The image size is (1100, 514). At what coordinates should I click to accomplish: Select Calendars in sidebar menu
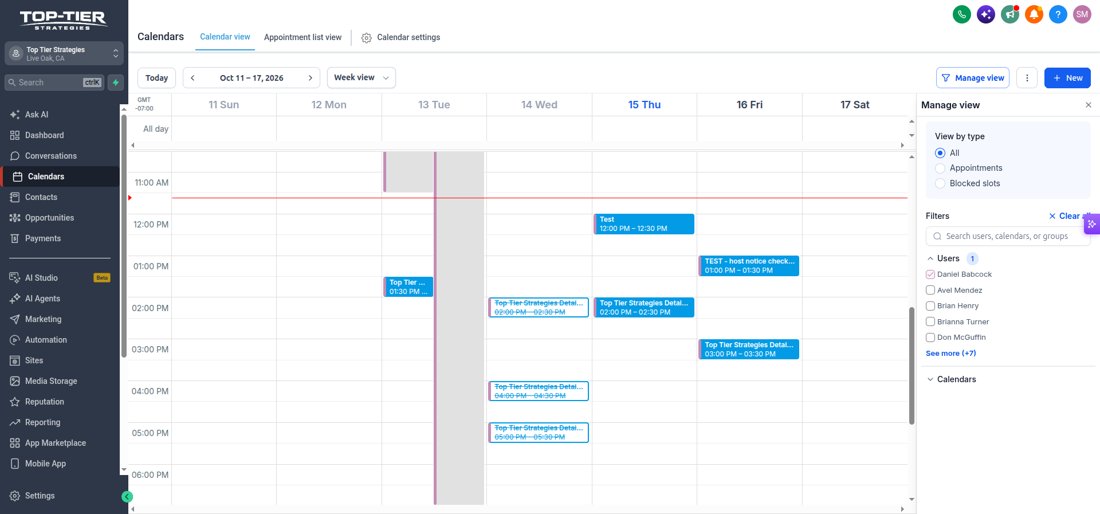pos(61,177)
